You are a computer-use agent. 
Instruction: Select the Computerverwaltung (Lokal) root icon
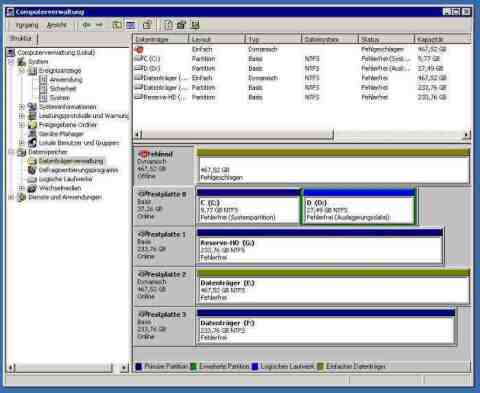pyautogui.click(x=11, y=53)
